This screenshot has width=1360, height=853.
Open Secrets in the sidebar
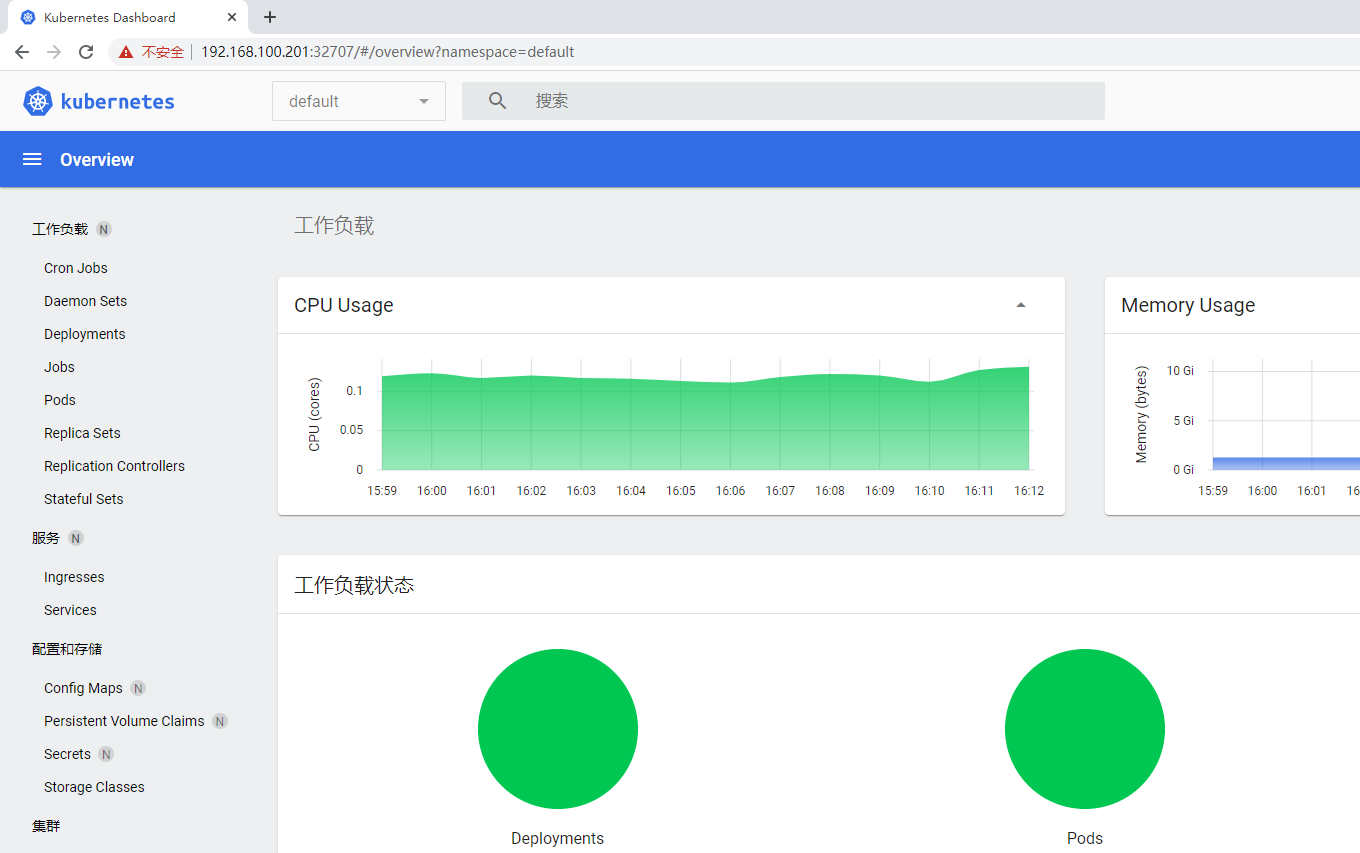point(67,754)
